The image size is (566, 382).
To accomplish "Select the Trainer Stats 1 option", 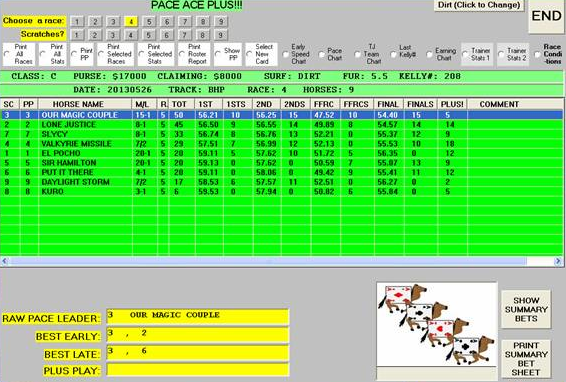I will click(x=477, y=54).
